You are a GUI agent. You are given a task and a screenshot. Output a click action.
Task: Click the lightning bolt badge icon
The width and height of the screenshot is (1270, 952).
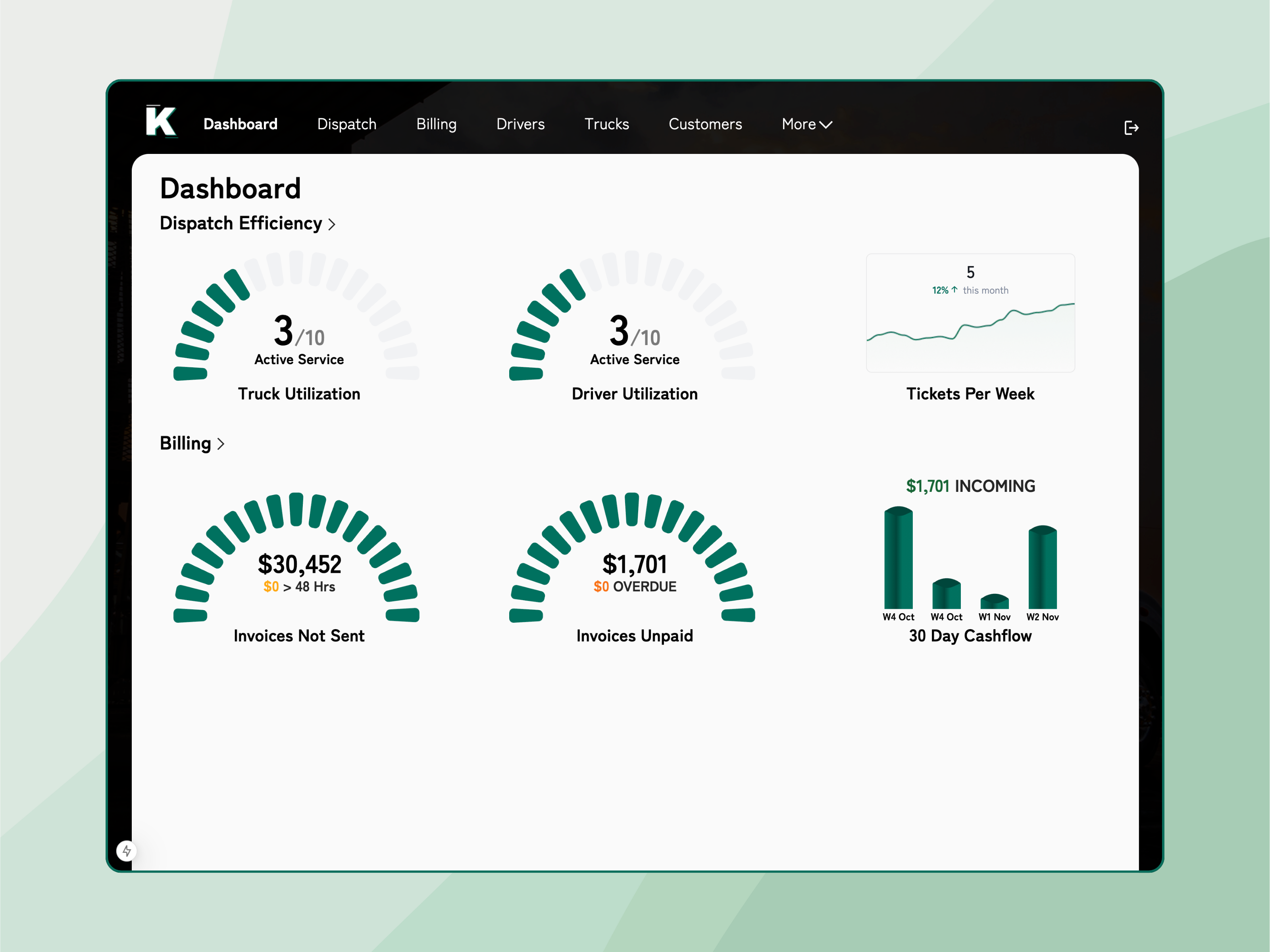[x=127, y=850]
